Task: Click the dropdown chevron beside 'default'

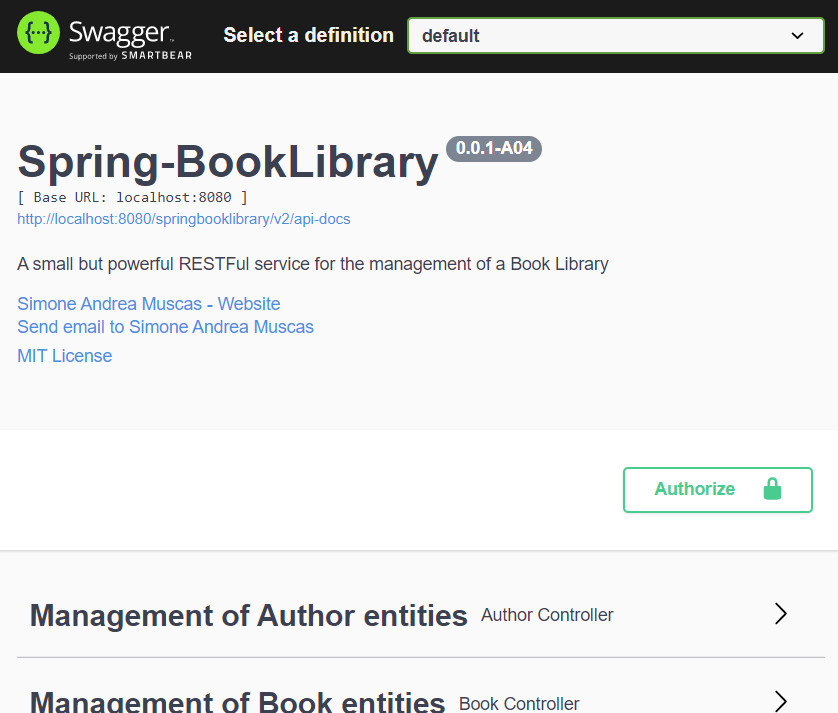Action: (x=797, y=36)
